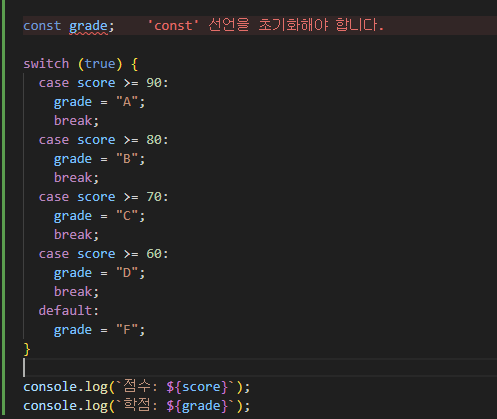Click the switch keyword
Viewport: 497px width, 419px height.
[x=46, y=64]
